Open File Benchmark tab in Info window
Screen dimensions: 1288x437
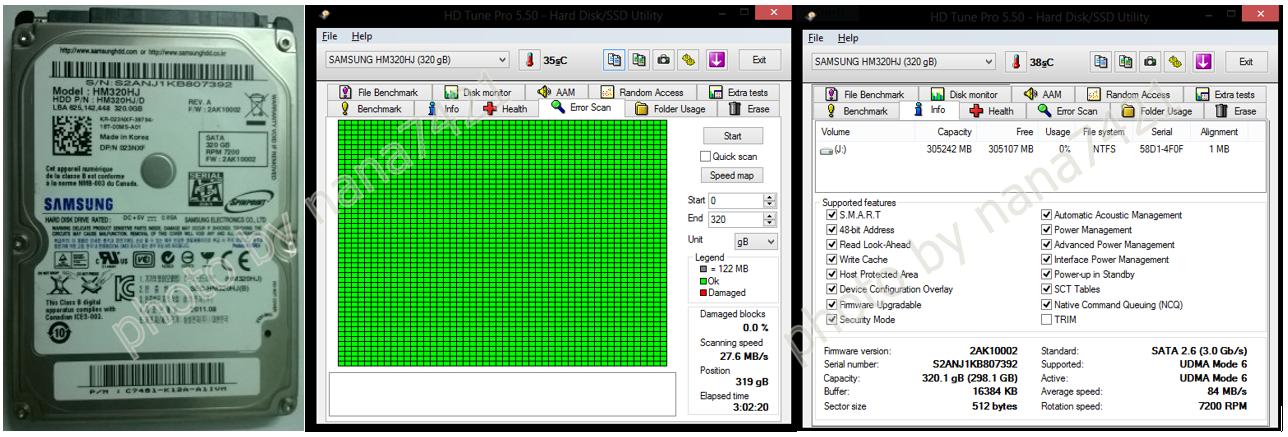(x=865, y=94)
